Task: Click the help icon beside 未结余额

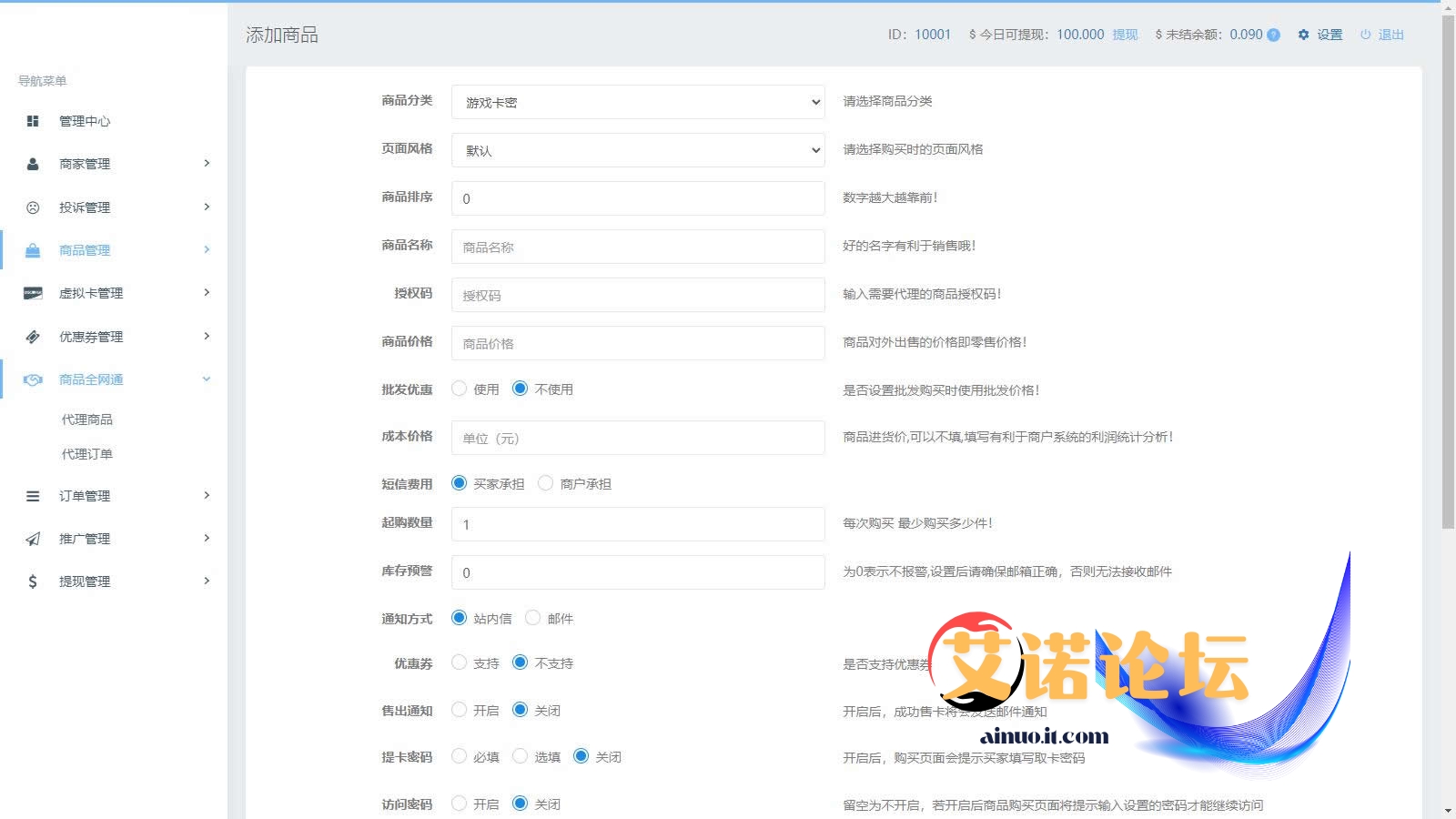Action: click(1273, 35)
